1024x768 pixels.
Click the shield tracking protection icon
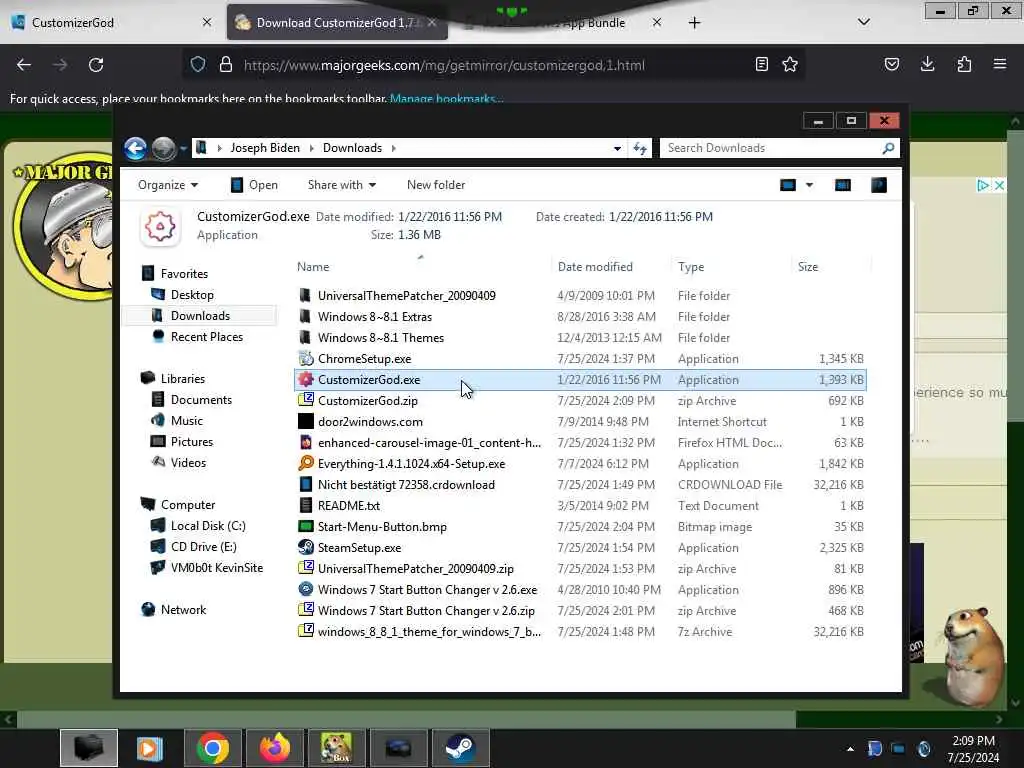(198, 65)
